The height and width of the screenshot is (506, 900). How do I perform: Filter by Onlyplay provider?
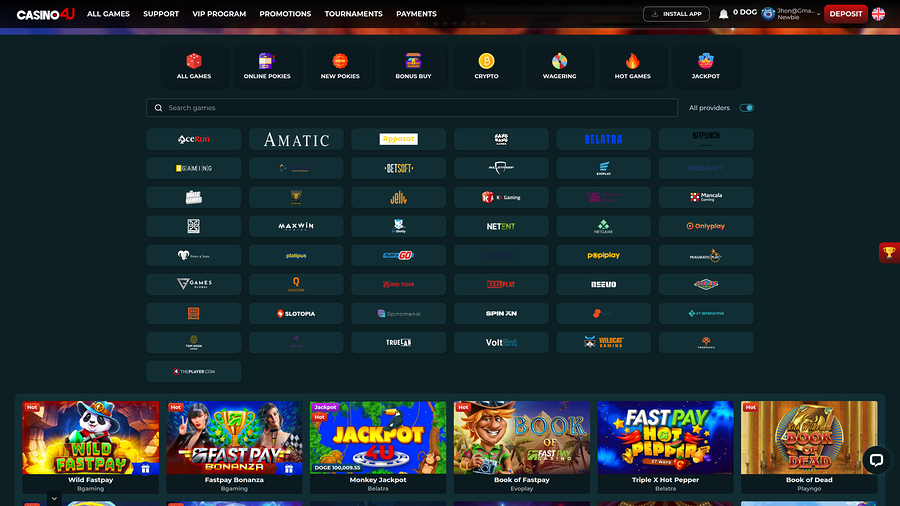pyautogui.click(x=706, y=226)
